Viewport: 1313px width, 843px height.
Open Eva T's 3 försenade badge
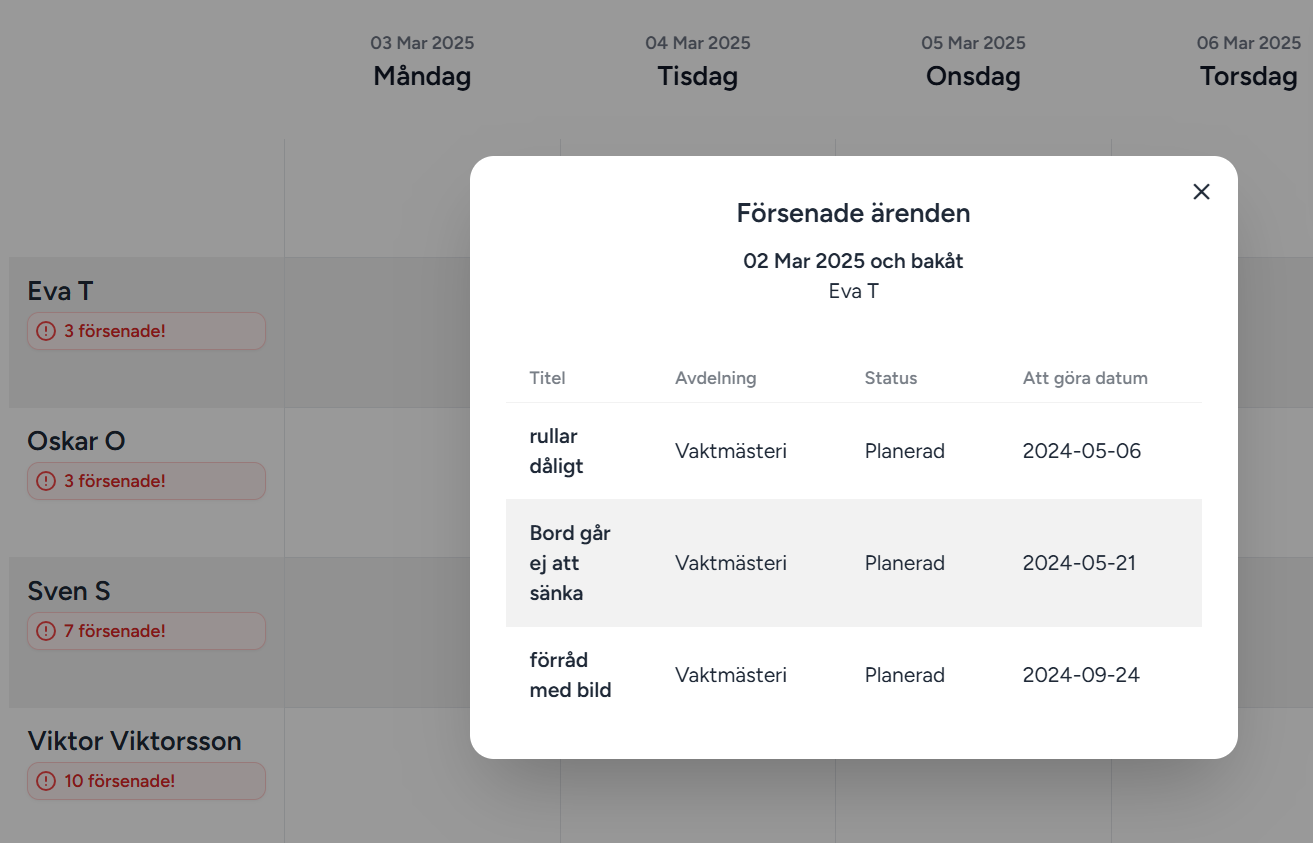pyautogui.click(x=146, y=331)
